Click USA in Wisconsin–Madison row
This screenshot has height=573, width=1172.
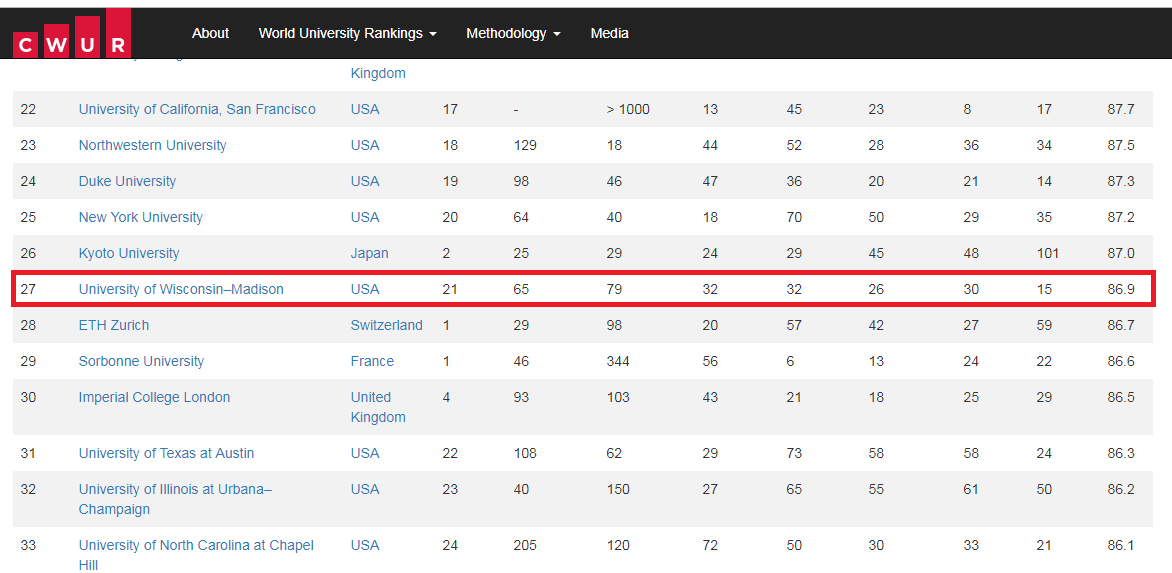(365, 288)
